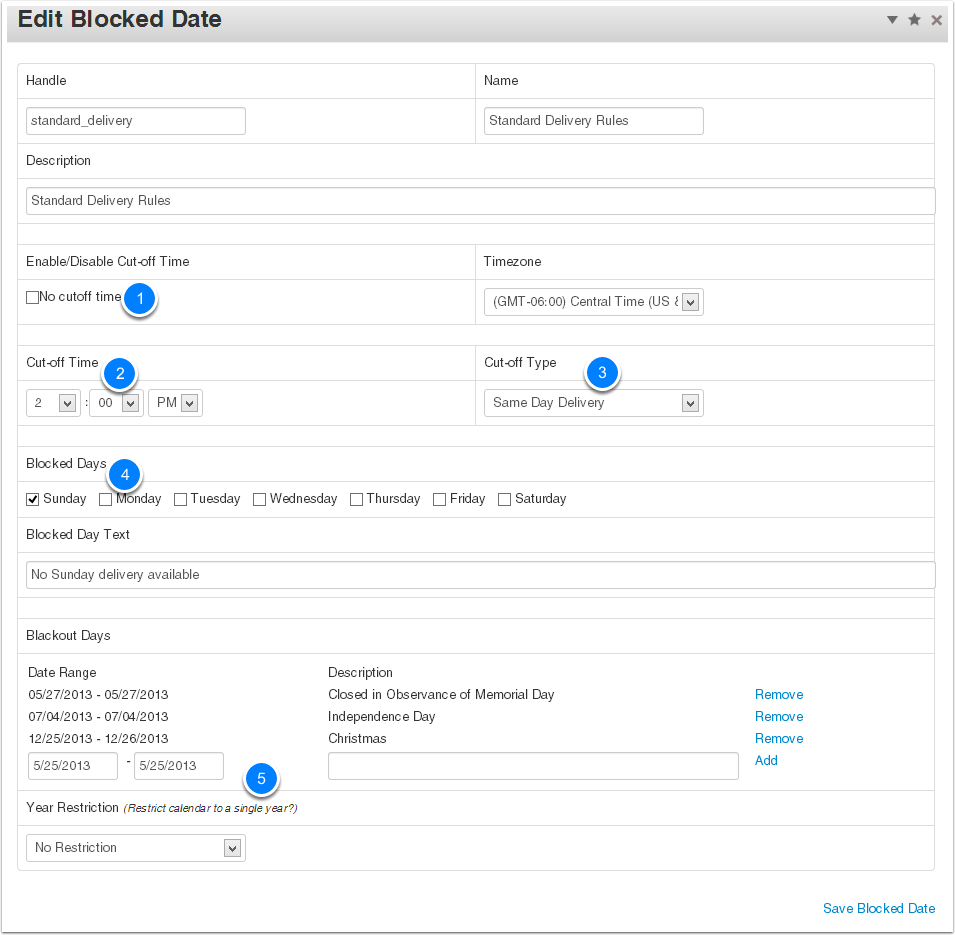Tick the Saturday blocked day checkbox
This screenshot has height=935, width=955.
pos(505,499)
